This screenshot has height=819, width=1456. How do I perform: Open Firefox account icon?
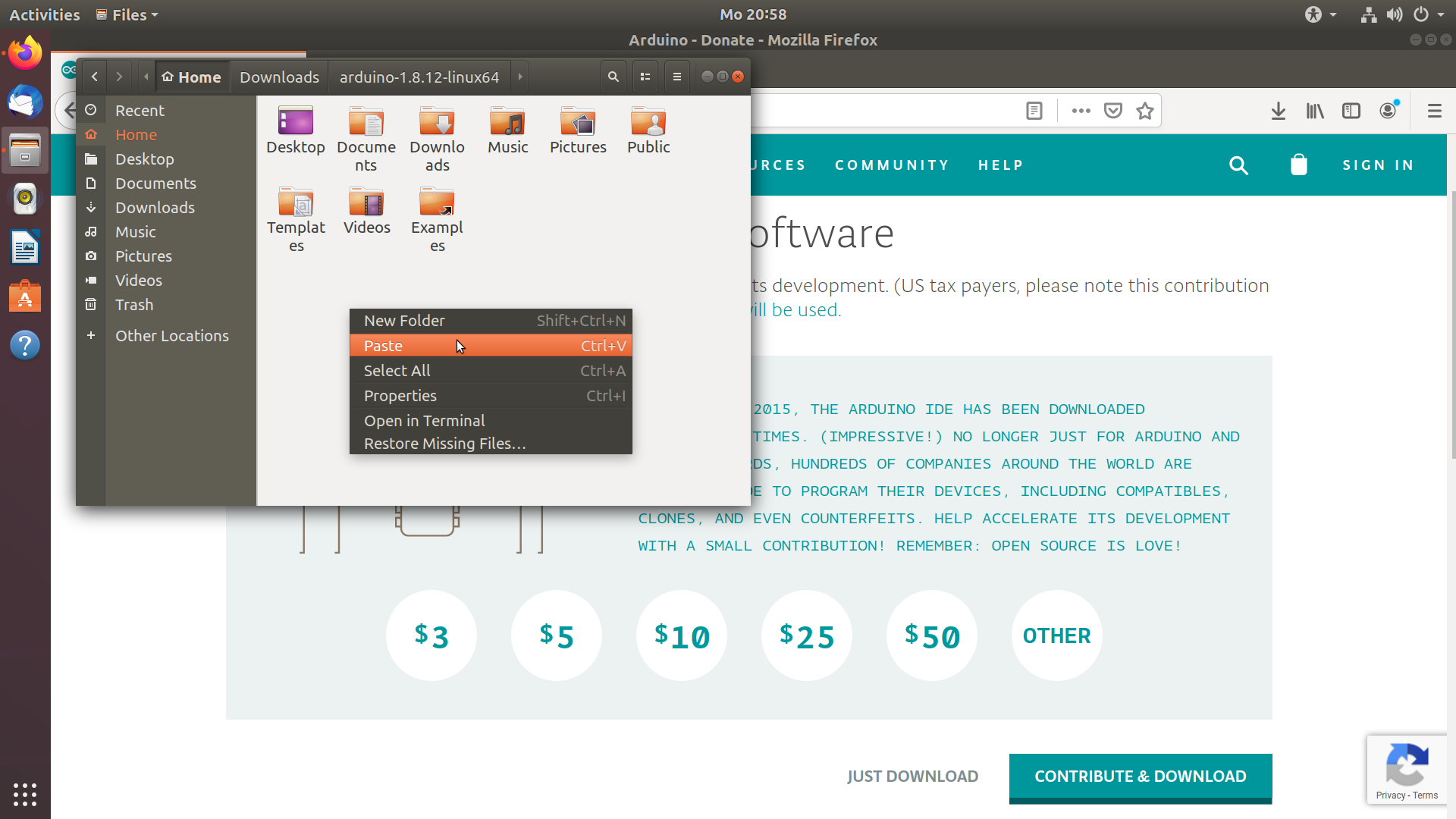click(1389, 111)
